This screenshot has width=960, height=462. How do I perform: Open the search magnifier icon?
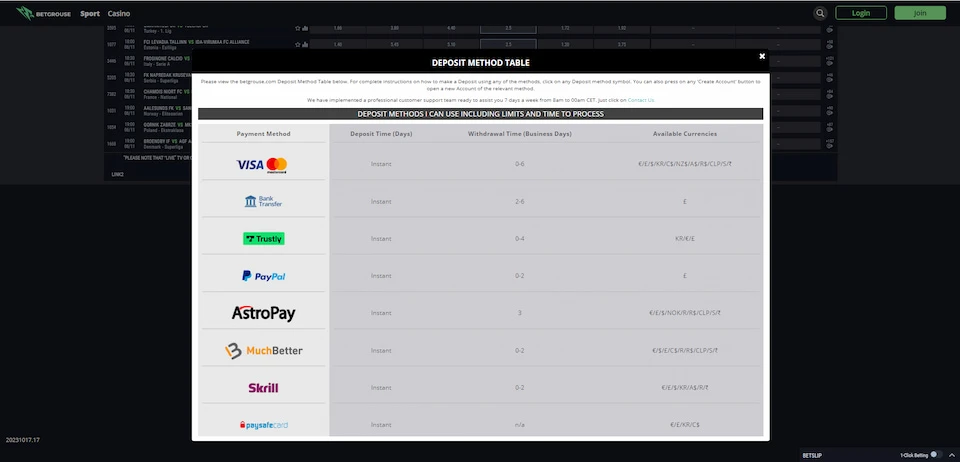click(x=820, y=13)
